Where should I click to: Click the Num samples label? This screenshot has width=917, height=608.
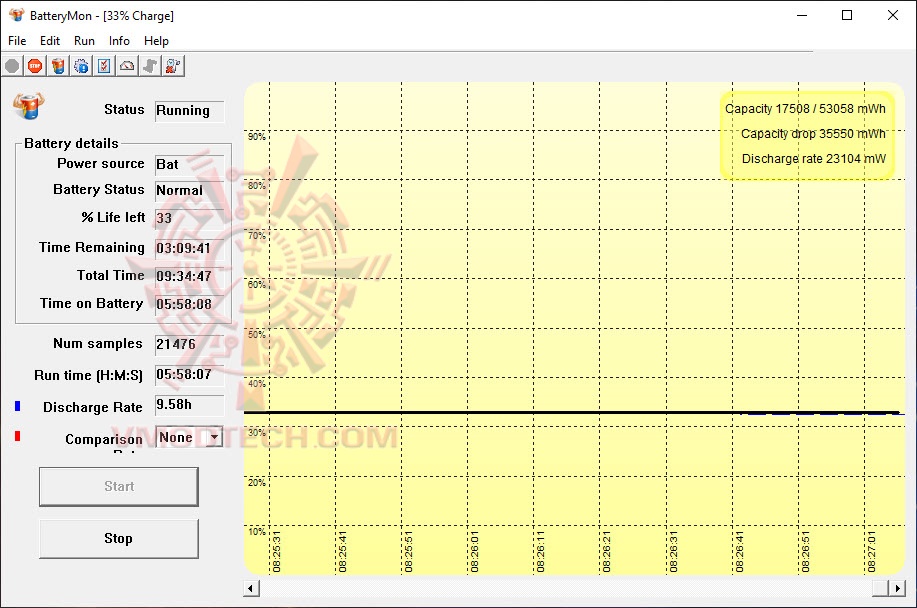98,343
